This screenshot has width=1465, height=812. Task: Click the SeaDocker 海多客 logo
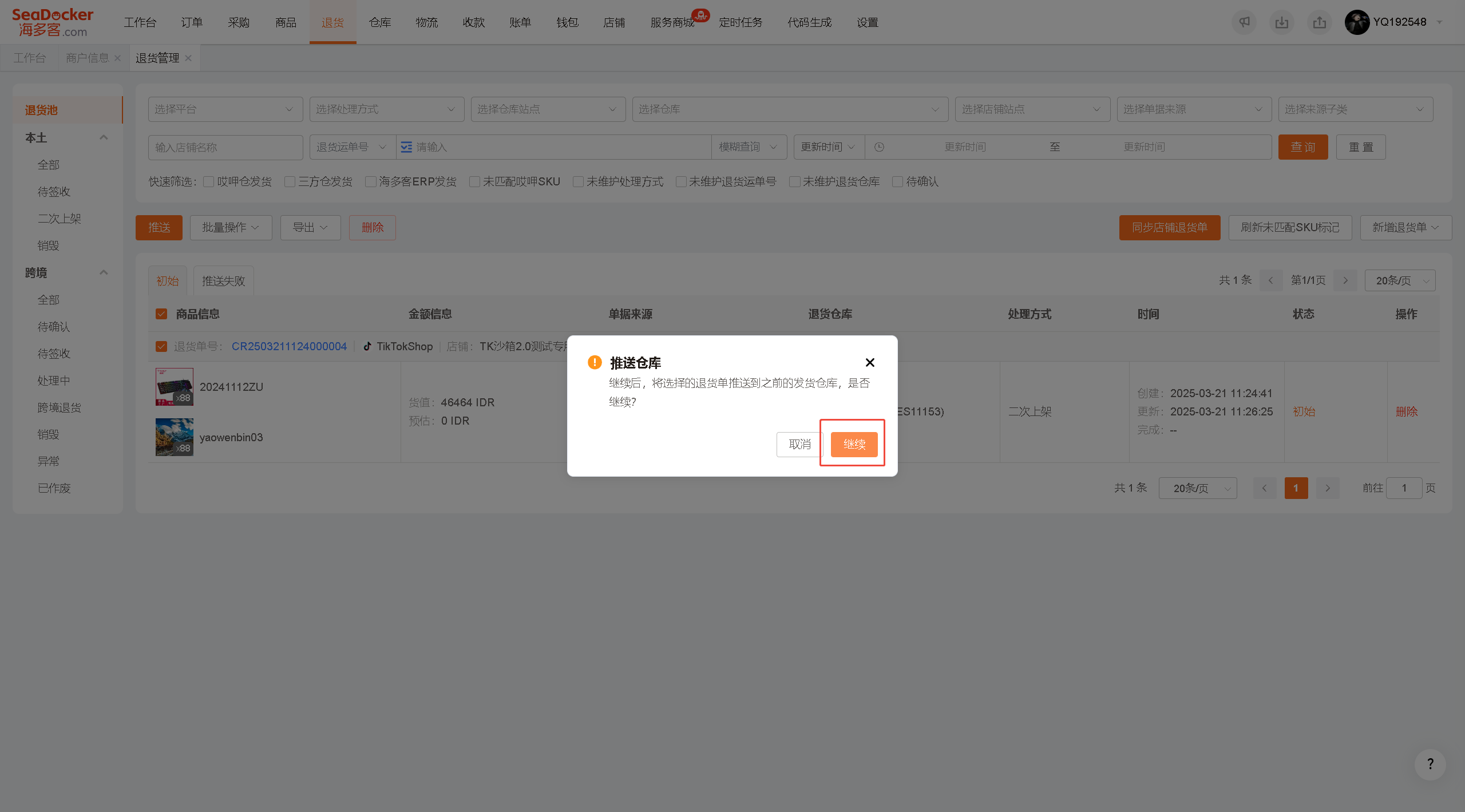click(x=53, y=22)
